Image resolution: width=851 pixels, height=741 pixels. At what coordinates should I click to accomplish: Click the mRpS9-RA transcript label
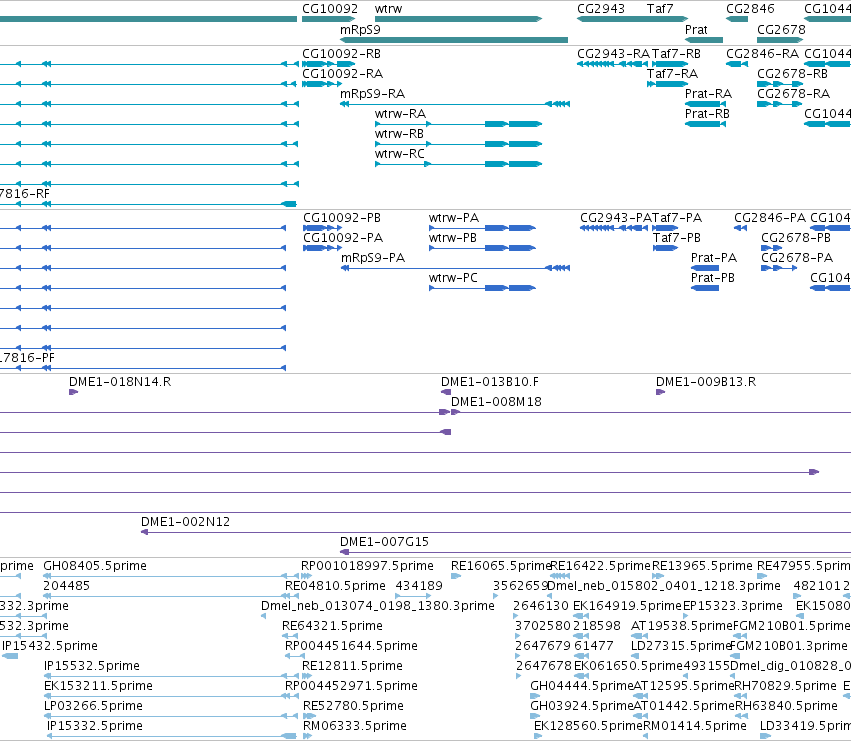point(372,94)
